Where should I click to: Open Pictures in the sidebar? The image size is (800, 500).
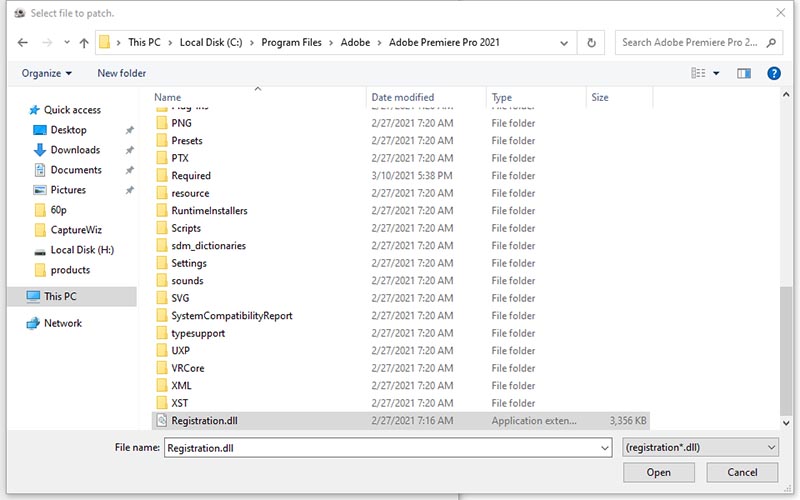[60, 190]
